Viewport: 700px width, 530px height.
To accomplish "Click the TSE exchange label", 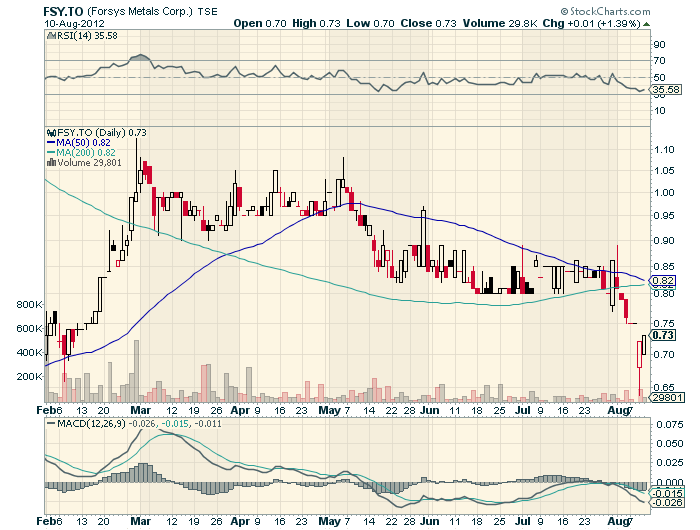I will 208,12.
